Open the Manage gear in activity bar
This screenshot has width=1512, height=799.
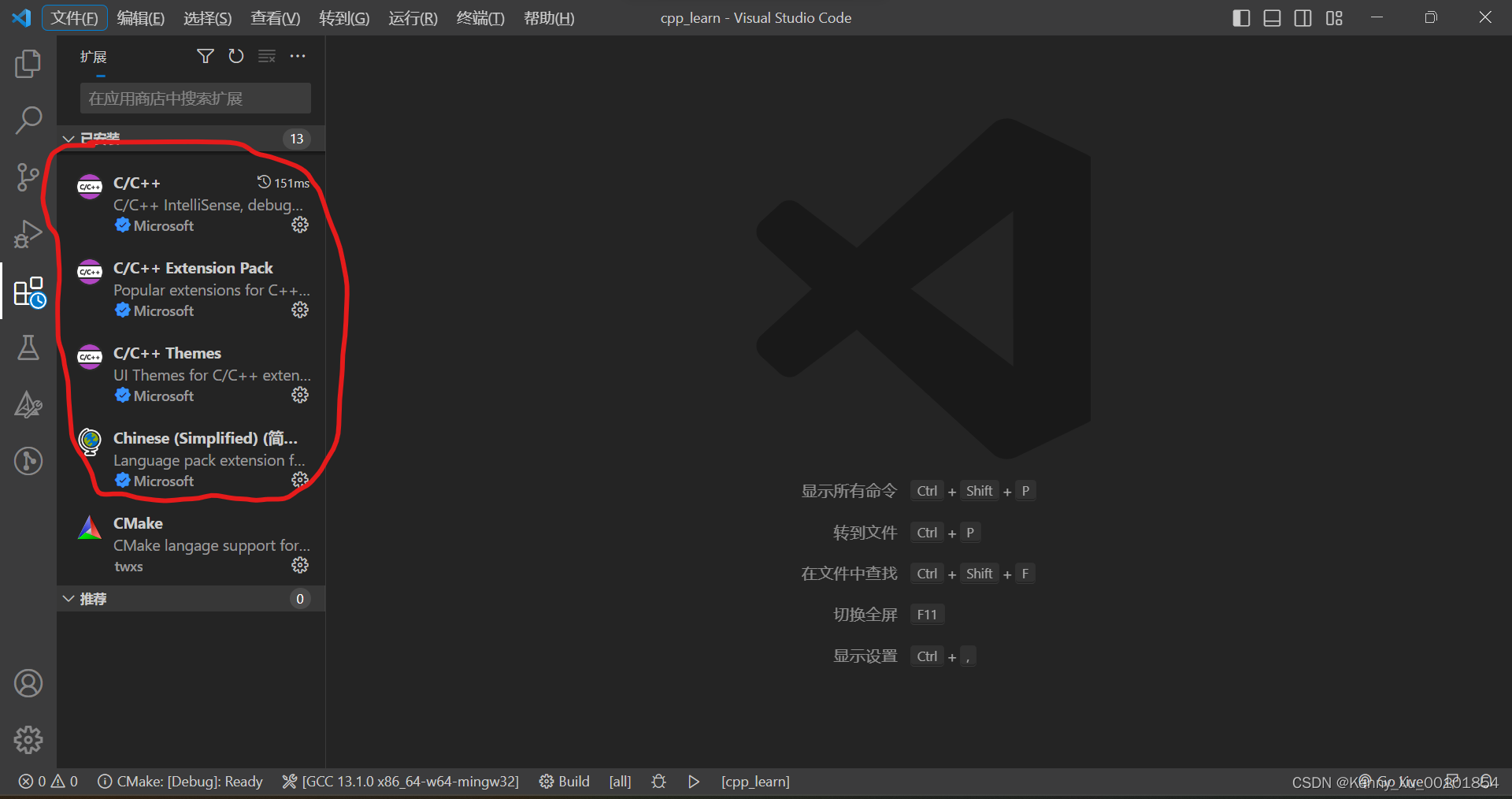tap(28, 740)
